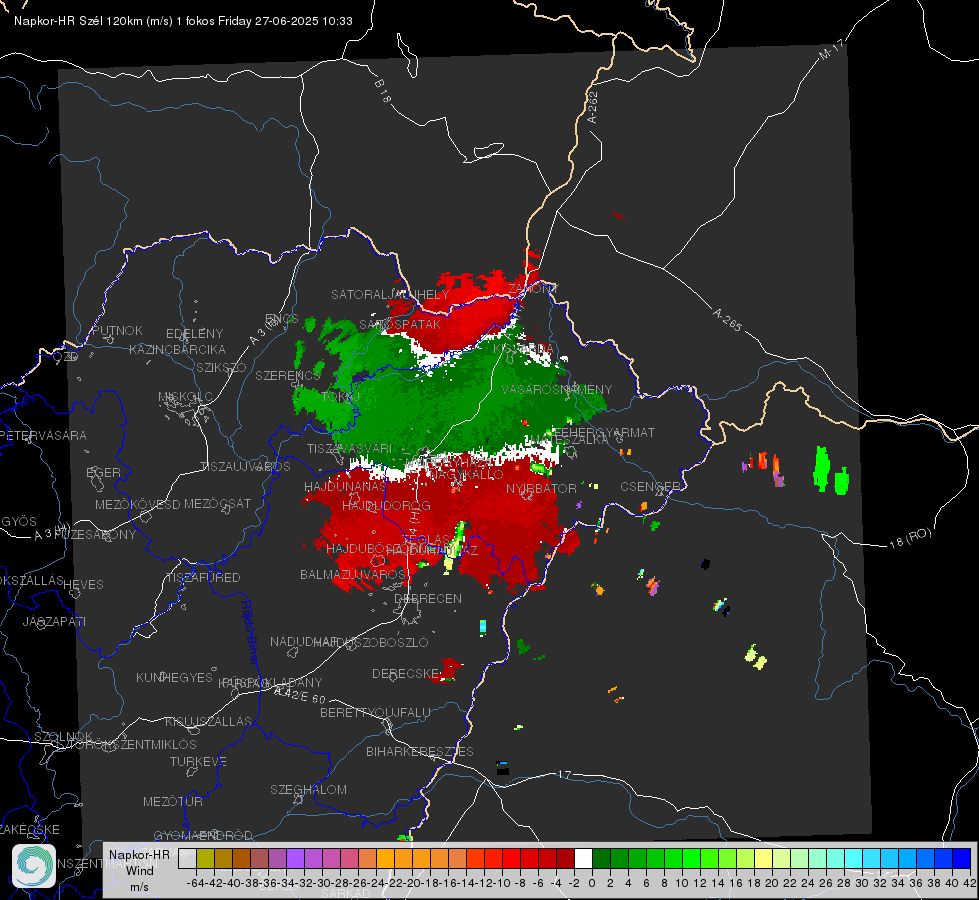
Task: Click the SÁROSPATAK city label
Action: (x=400, y=324)
